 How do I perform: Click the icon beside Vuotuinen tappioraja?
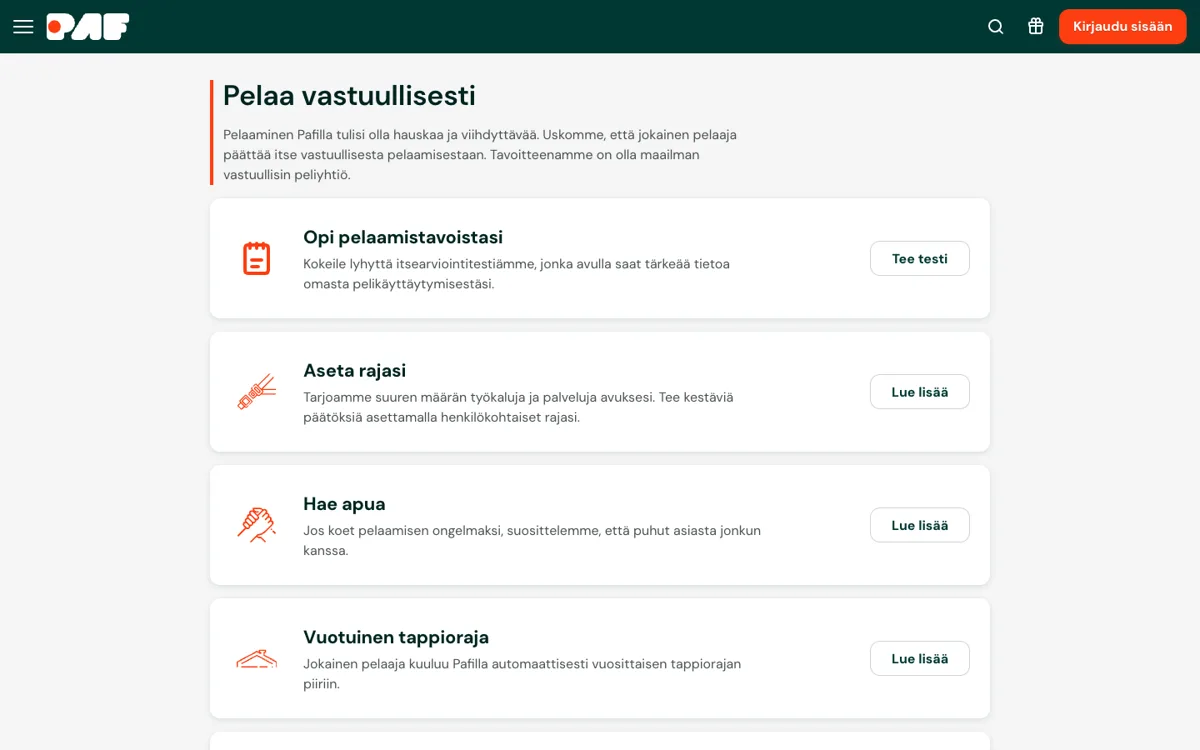[x=257, y=658]
